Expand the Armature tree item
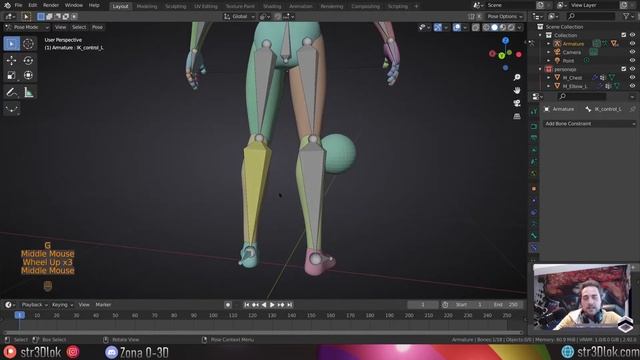This screenshot has width=640, height=360. tap(549, 44)
